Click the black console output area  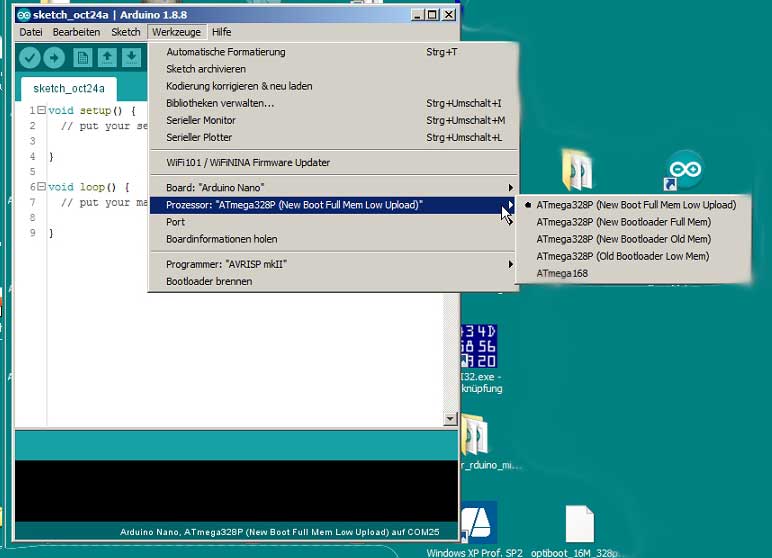click(236, 491)
